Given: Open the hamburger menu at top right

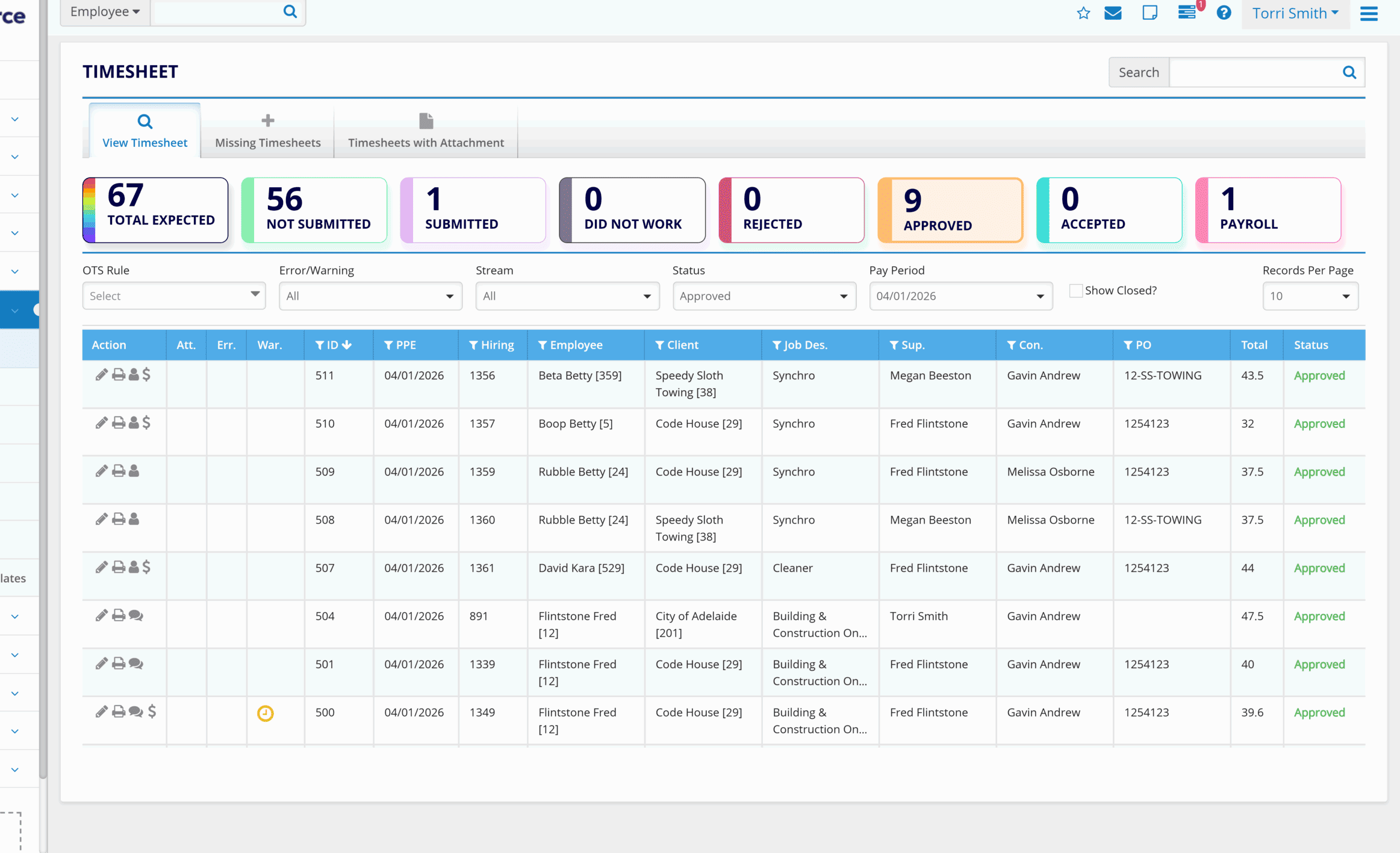Looking at the screenshot, I should click(1369, 13).
